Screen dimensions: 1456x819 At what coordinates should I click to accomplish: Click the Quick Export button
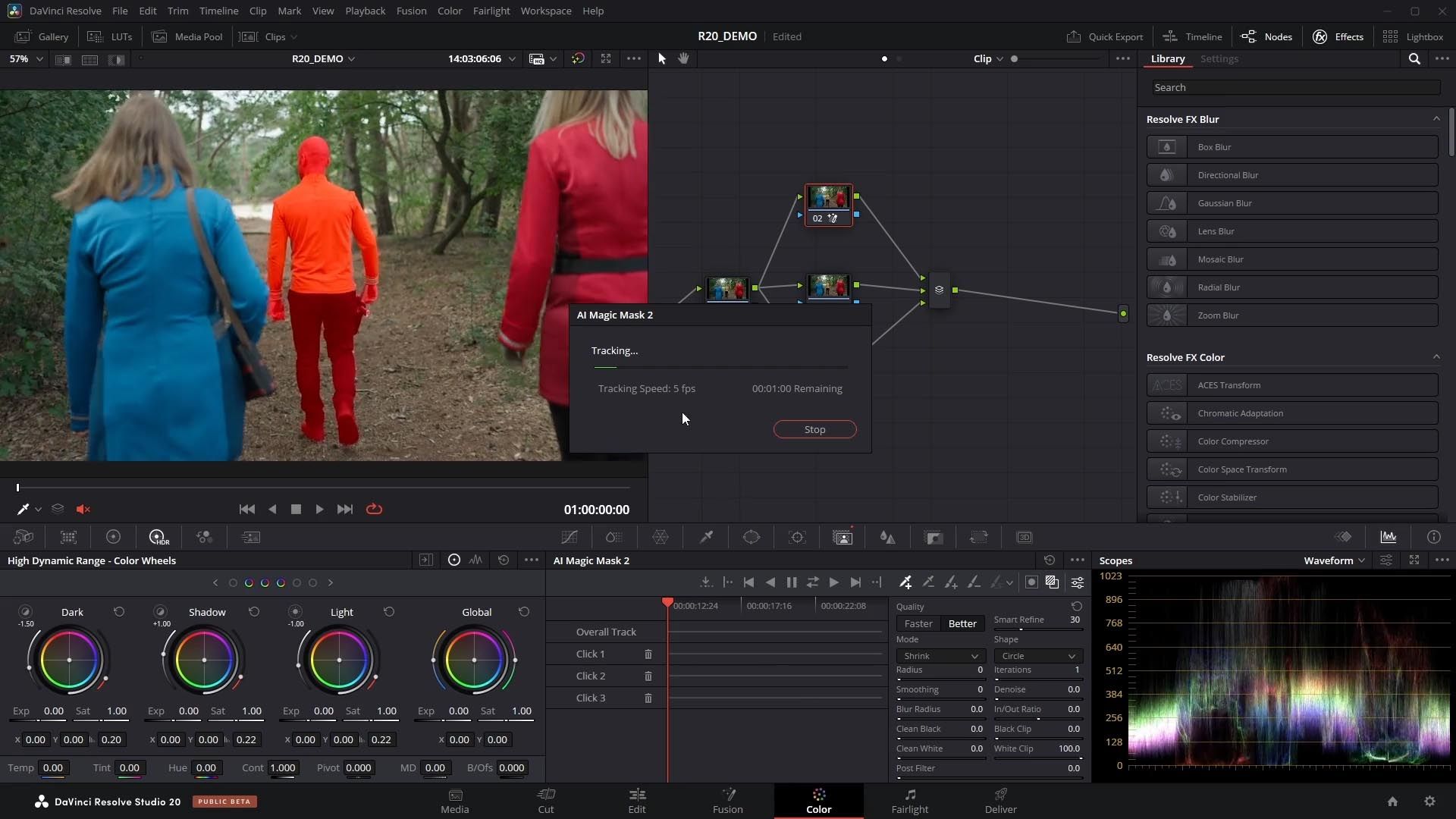coord(1105,36)
